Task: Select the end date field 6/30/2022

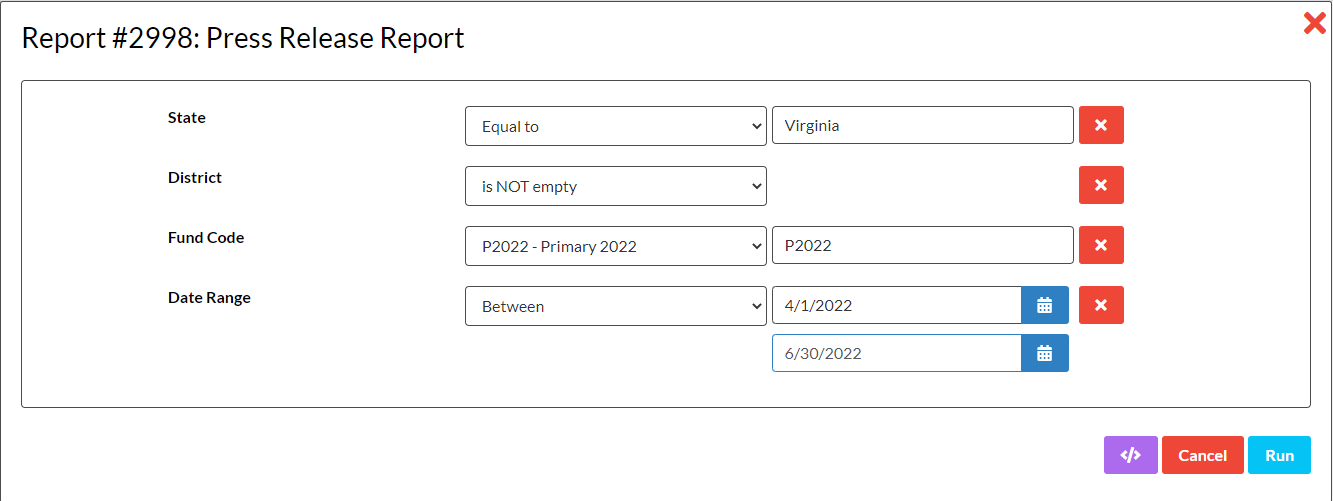Action: tap(897, 353)
